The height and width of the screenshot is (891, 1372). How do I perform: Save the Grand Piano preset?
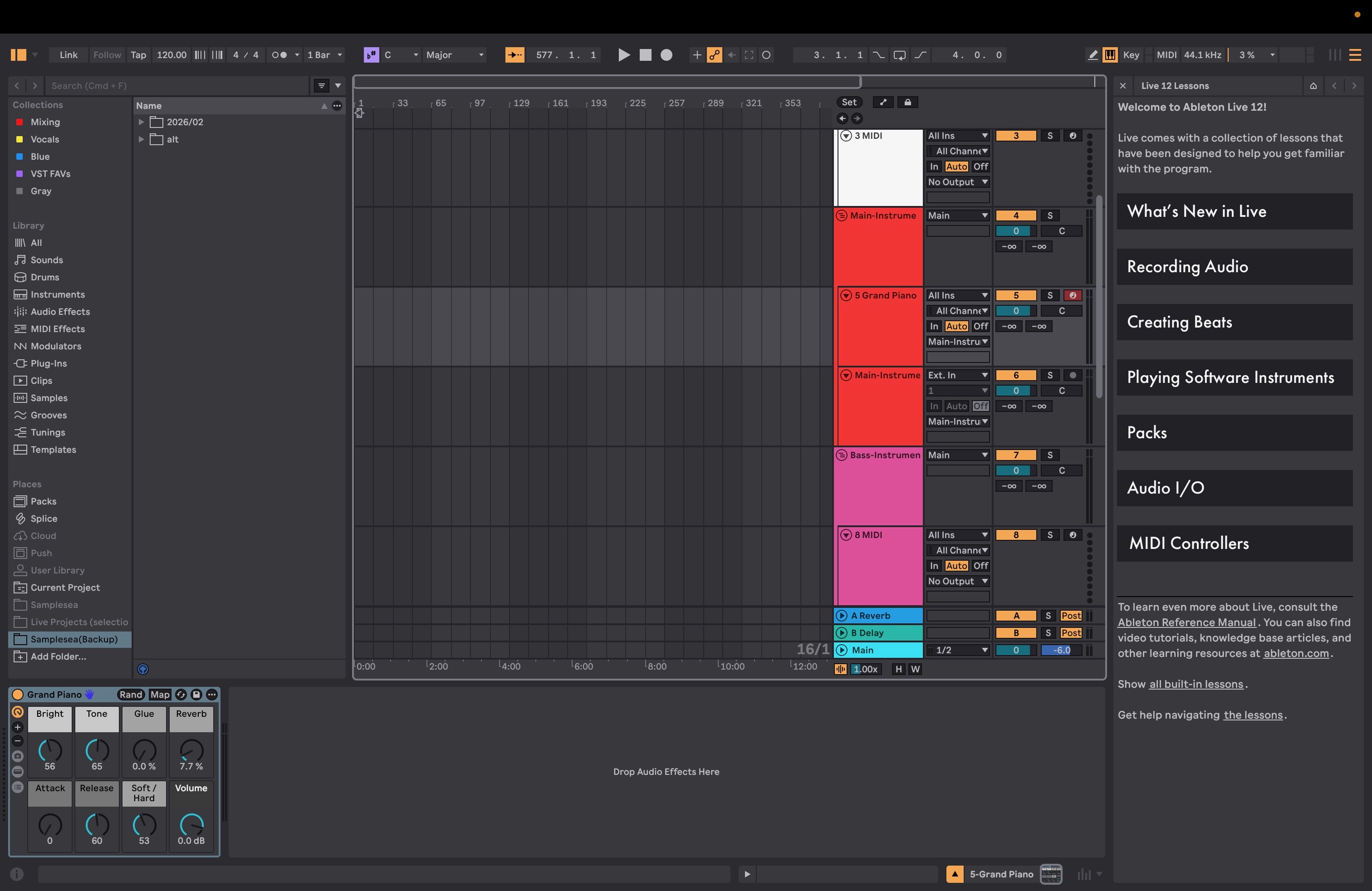pos(196,695)
